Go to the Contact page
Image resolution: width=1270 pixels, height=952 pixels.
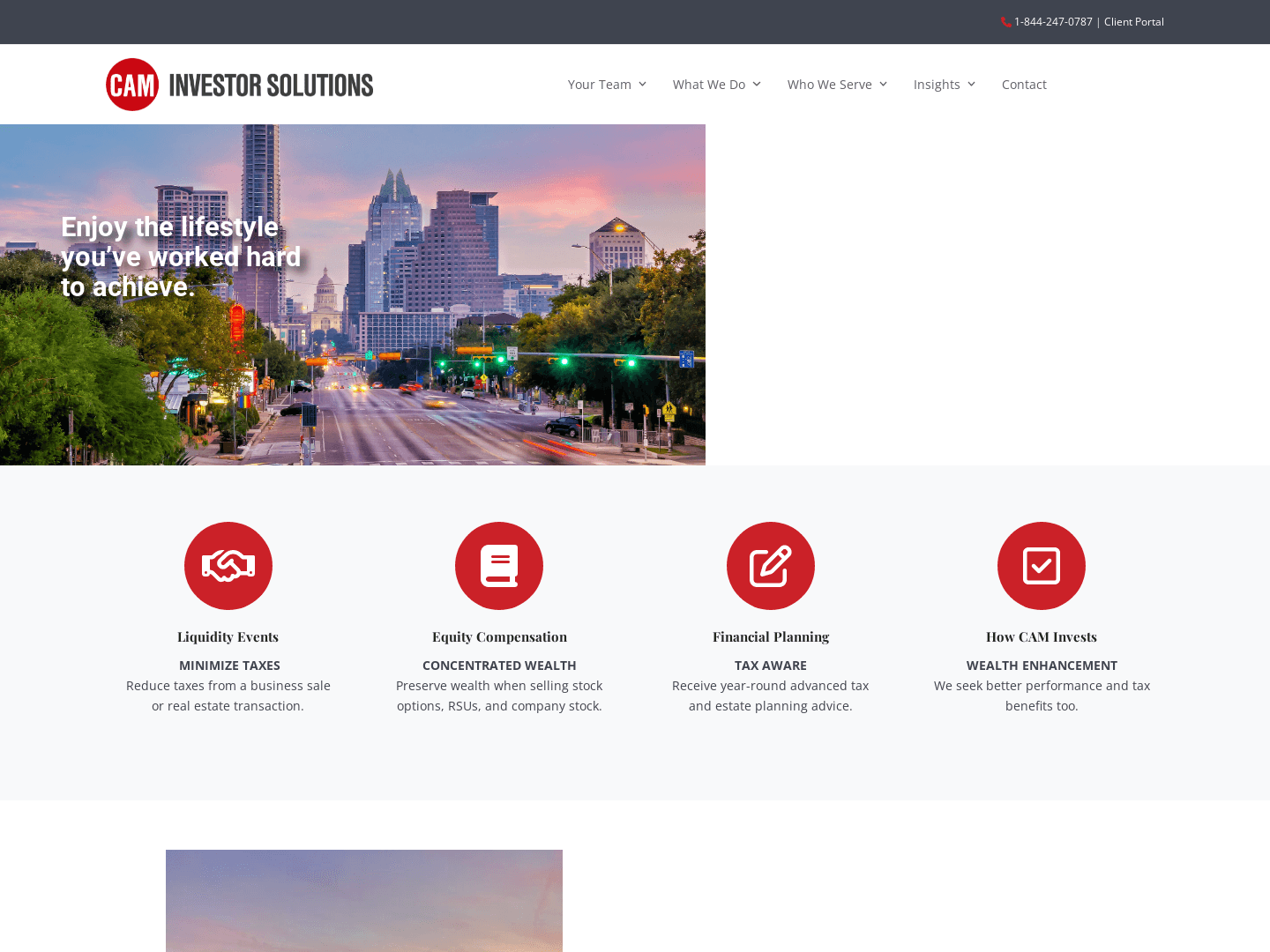coord(1024,85)
